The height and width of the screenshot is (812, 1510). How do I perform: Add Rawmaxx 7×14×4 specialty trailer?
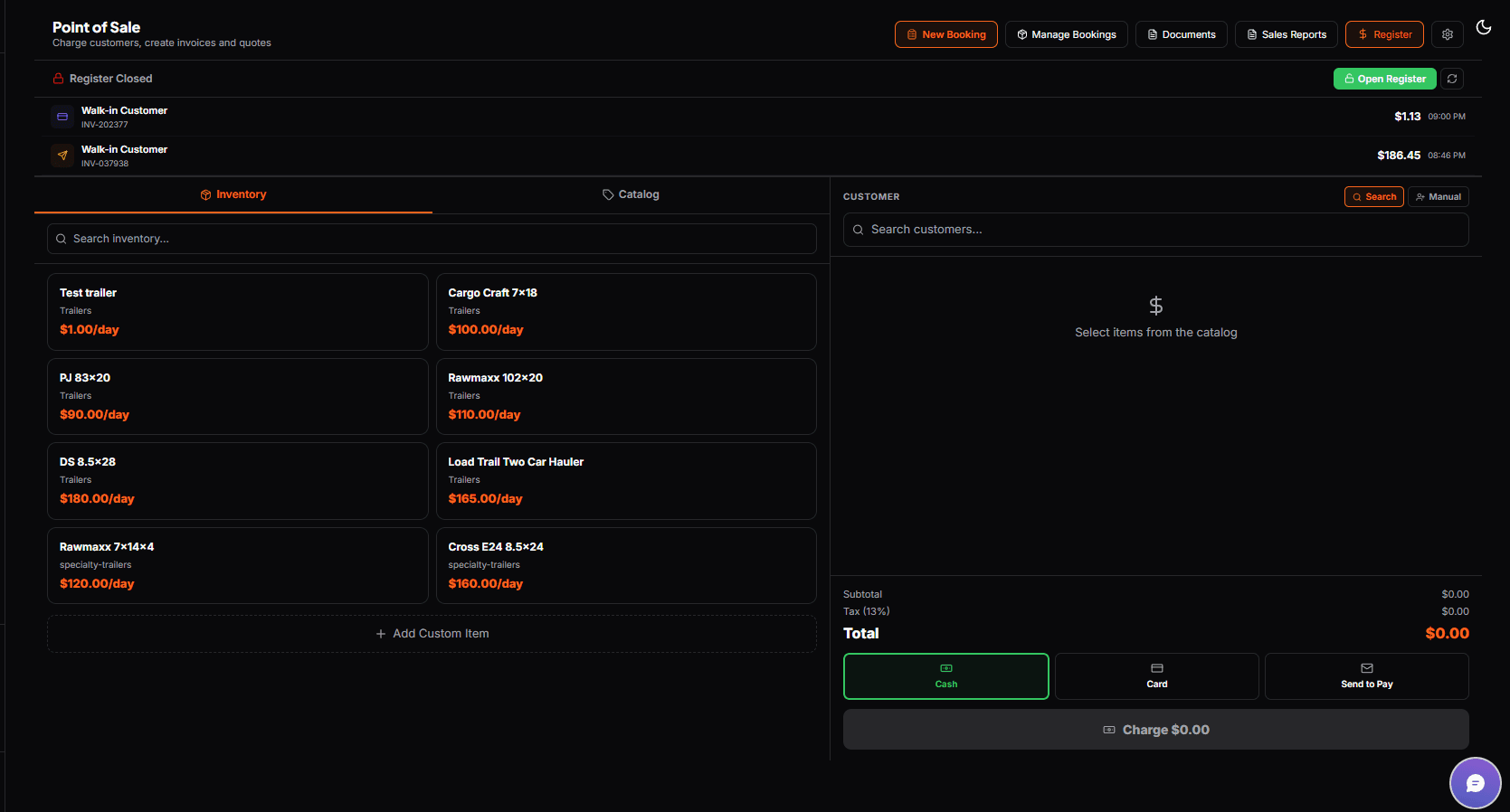coord(237,565)
